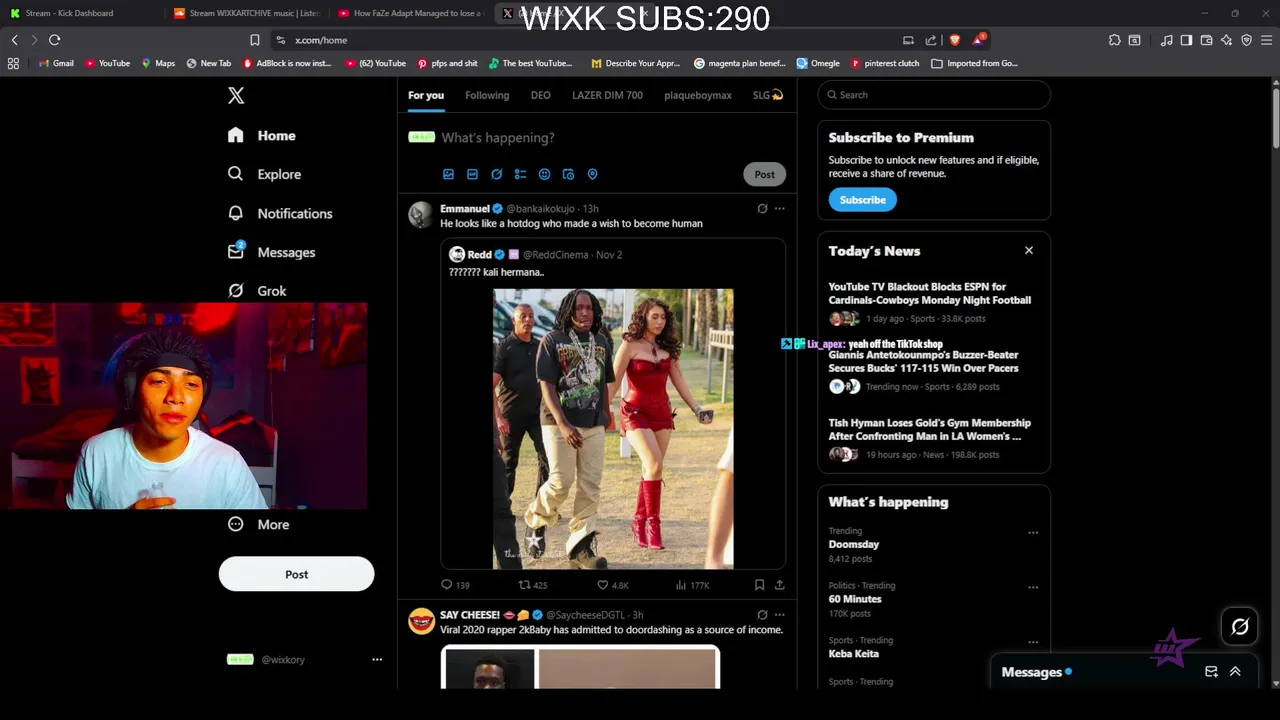
Task: Bookmark this page in address bar
Action: 255,40
